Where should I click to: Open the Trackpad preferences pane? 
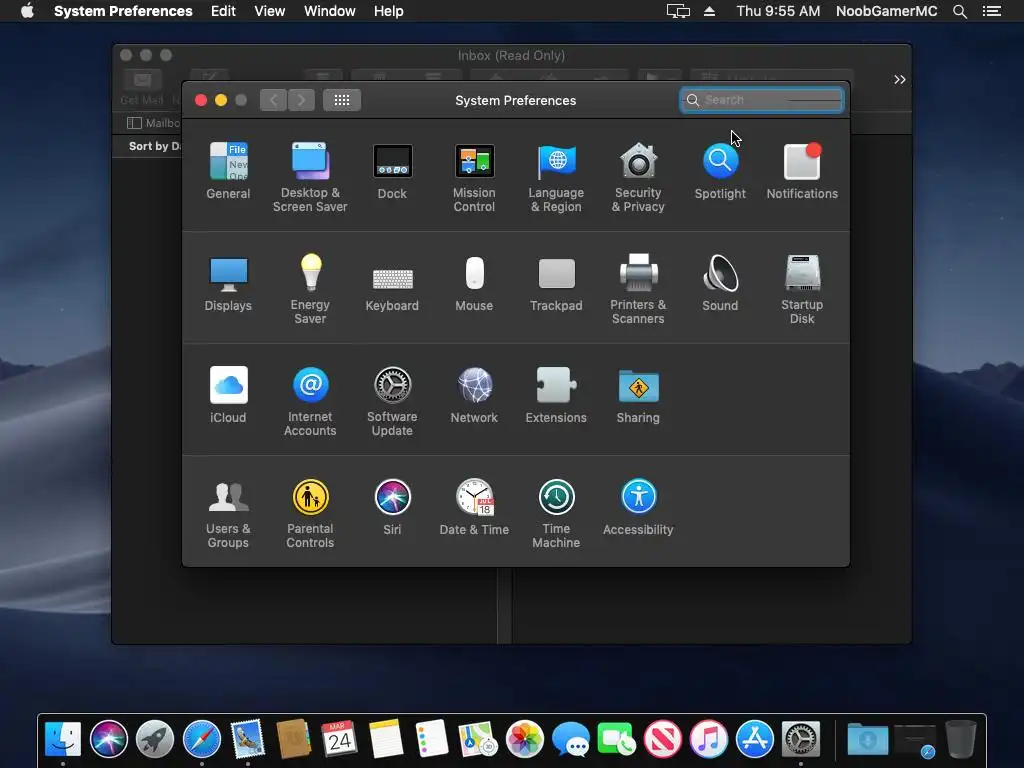(556, 283)
